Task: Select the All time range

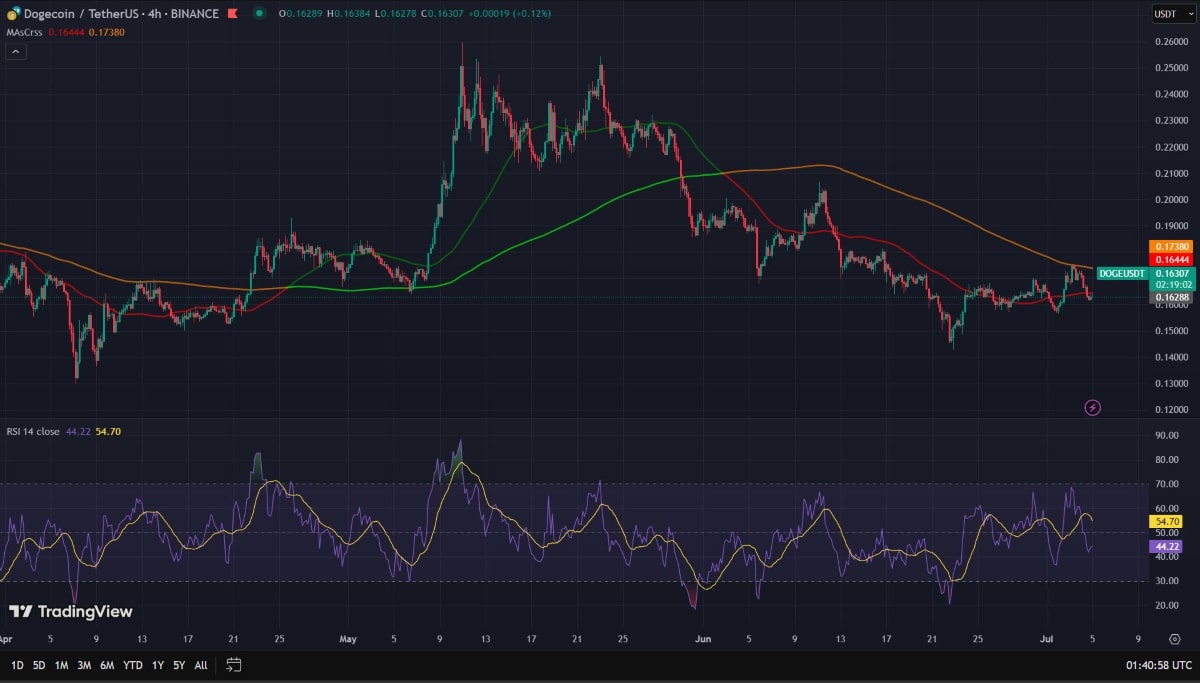Action: tap(201, 665)
